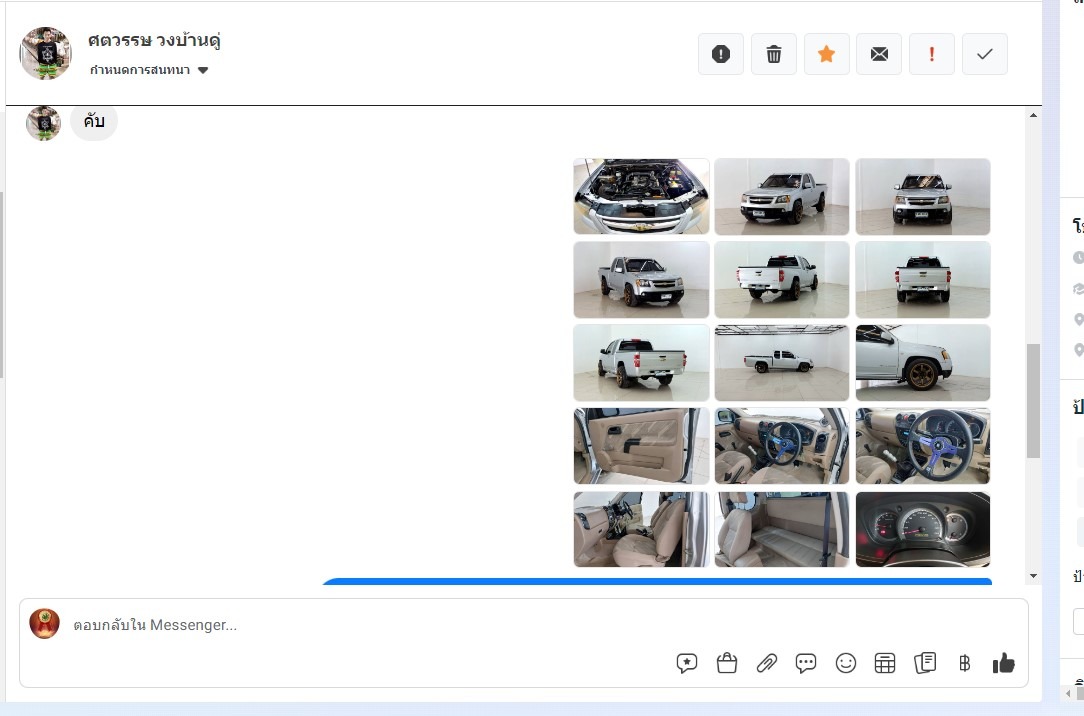Open the front-right angle pickup photo
Image resolution: width=1084 pixels, height=716 pixels.
coord(642,279)
